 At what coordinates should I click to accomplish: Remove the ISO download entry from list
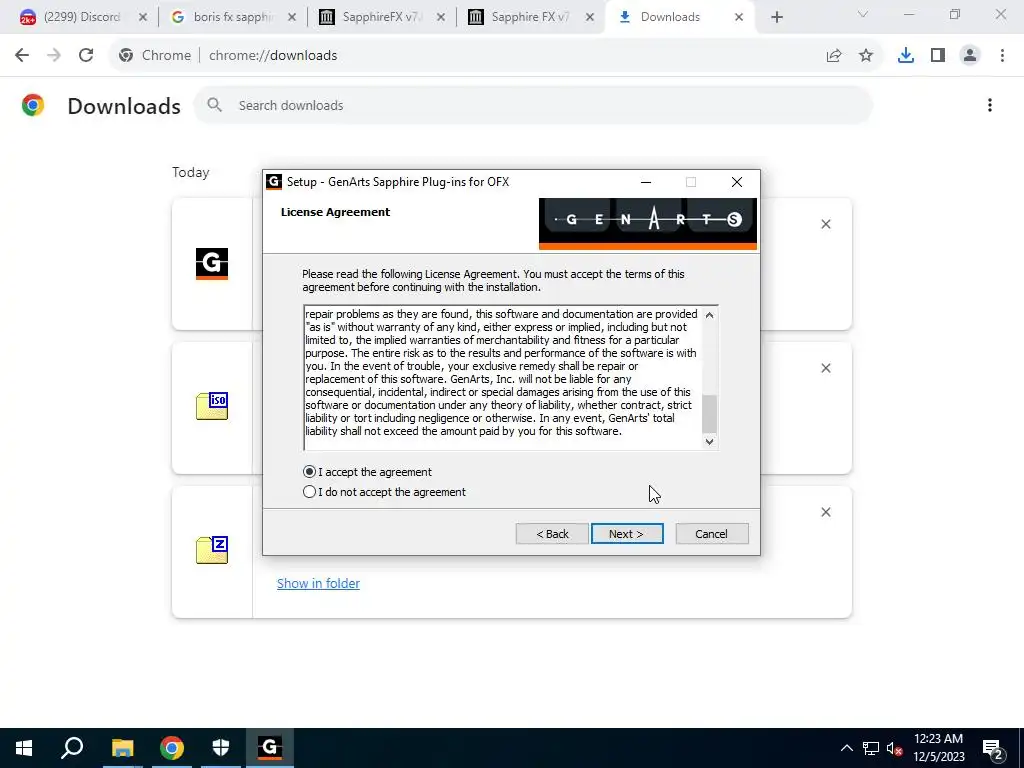point(825,368)
